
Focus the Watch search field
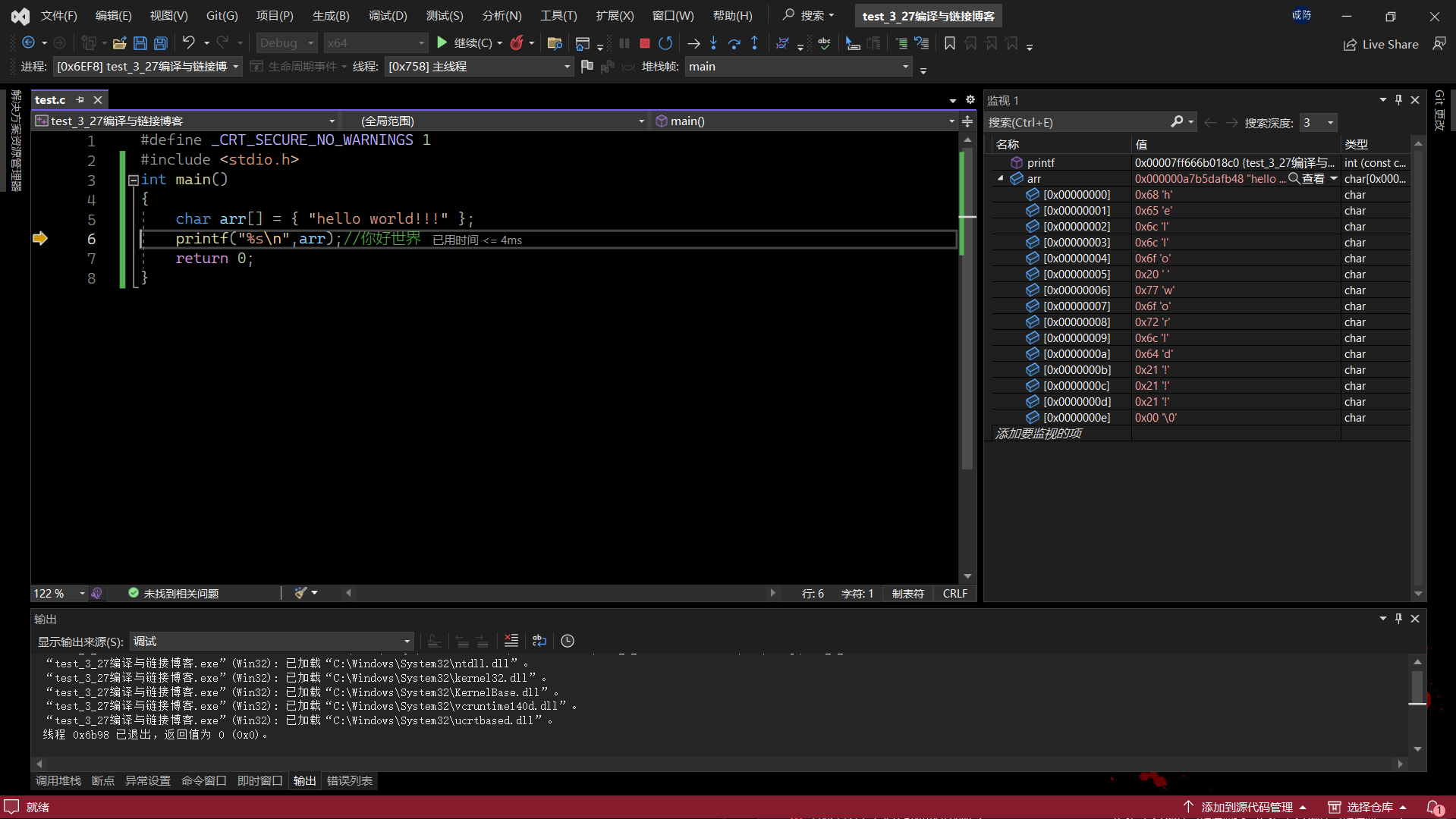pyautogui.click(x=1077, y=122)
